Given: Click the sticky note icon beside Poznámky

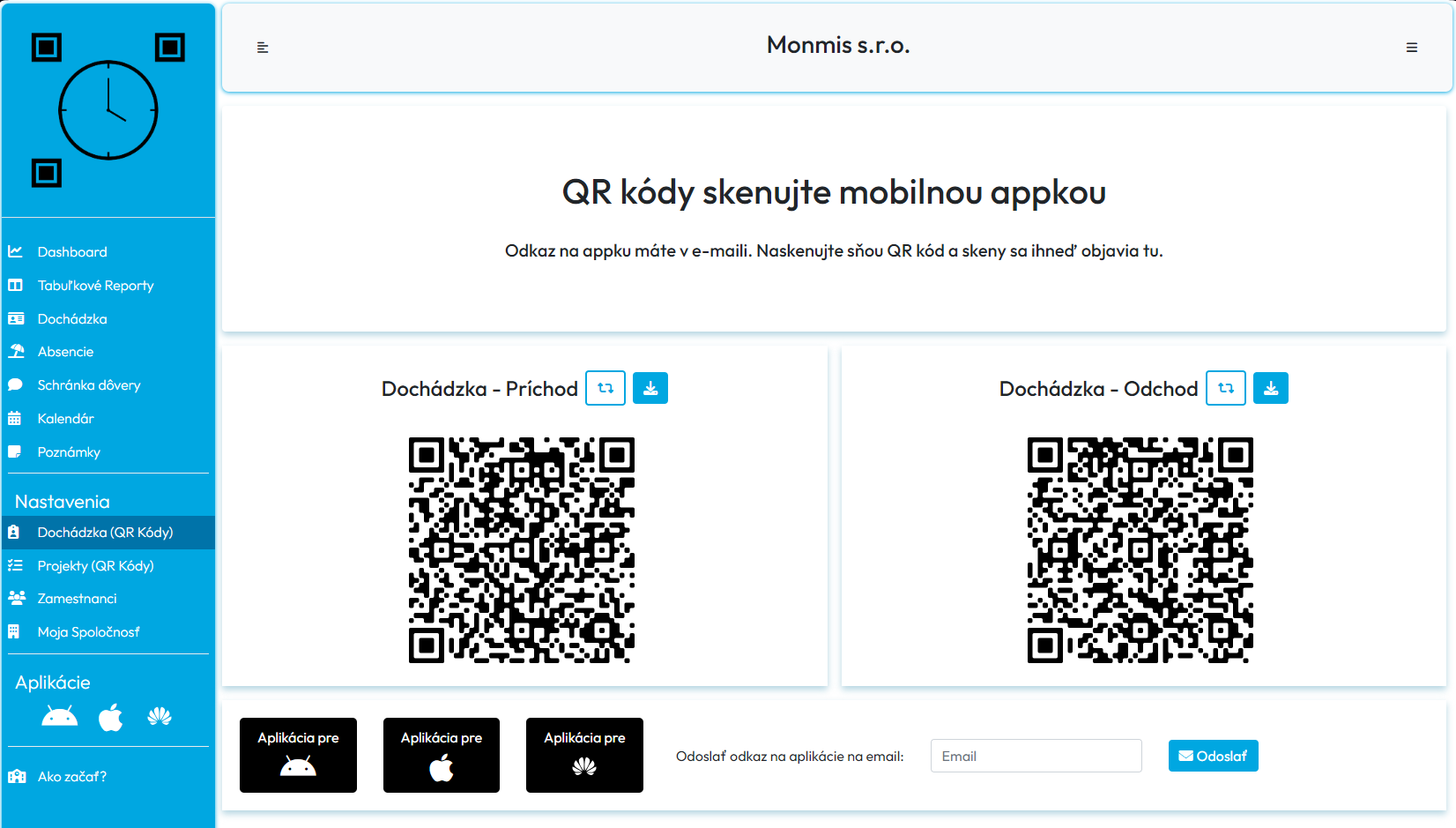Looking at the screenshot, I should click(x=14, y=451).
